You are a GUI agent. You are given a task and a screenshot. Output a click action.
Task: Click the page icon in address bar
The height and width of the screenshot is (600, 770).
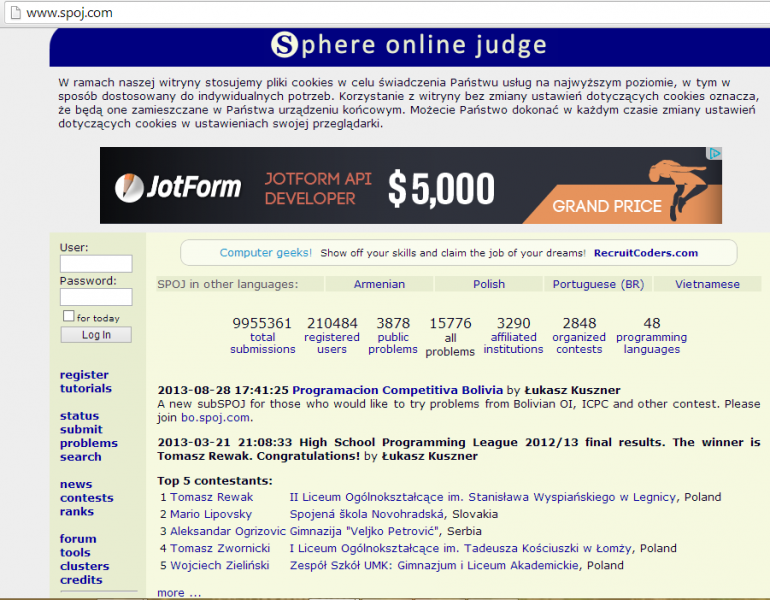tap(12, 13)
